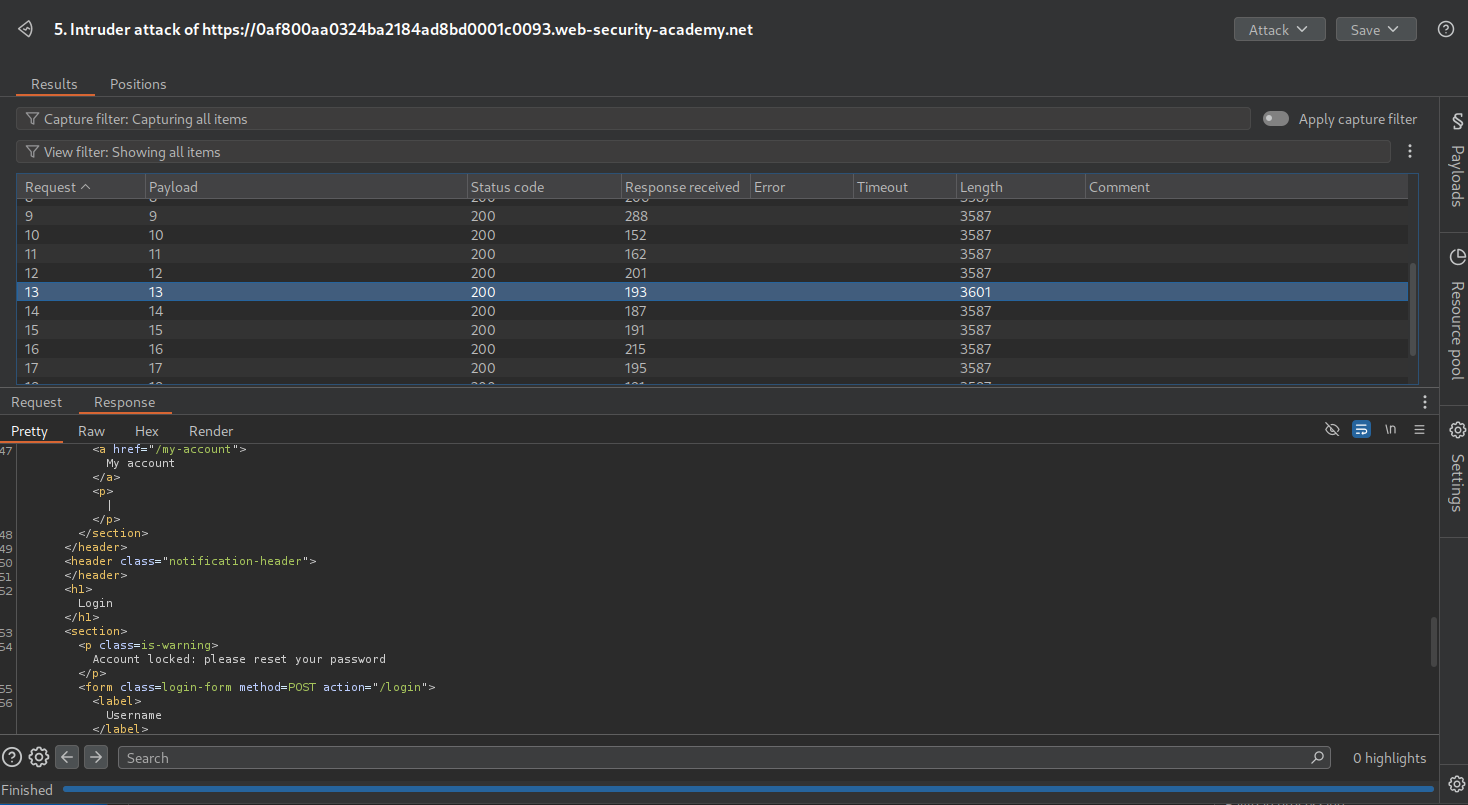The height and width of the screenshot is (805, 1468).
Task: Toggle line wrap icon in response viewer
Action: pyautogui.click(x=1361, y=429)
